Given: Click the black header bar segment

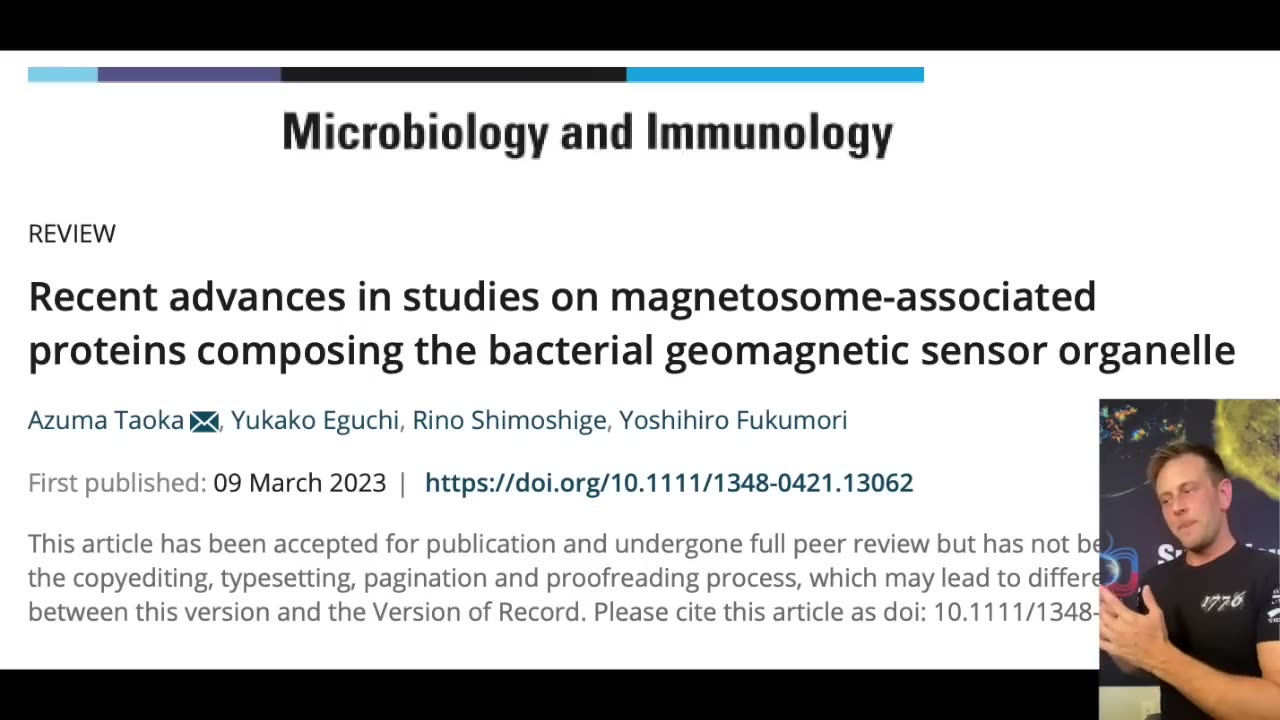Looking at the screenshot, I should [453, 75].
